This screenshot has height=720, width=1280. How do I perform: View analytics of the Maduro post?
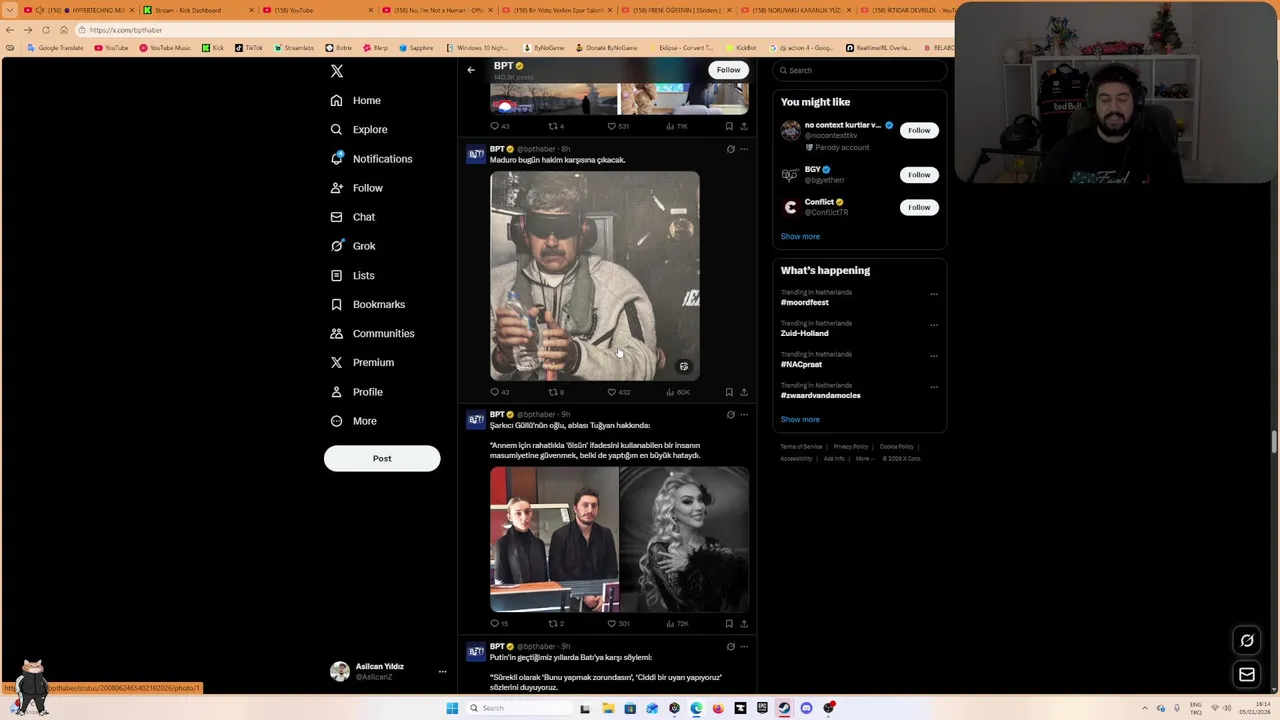[676, 392]
